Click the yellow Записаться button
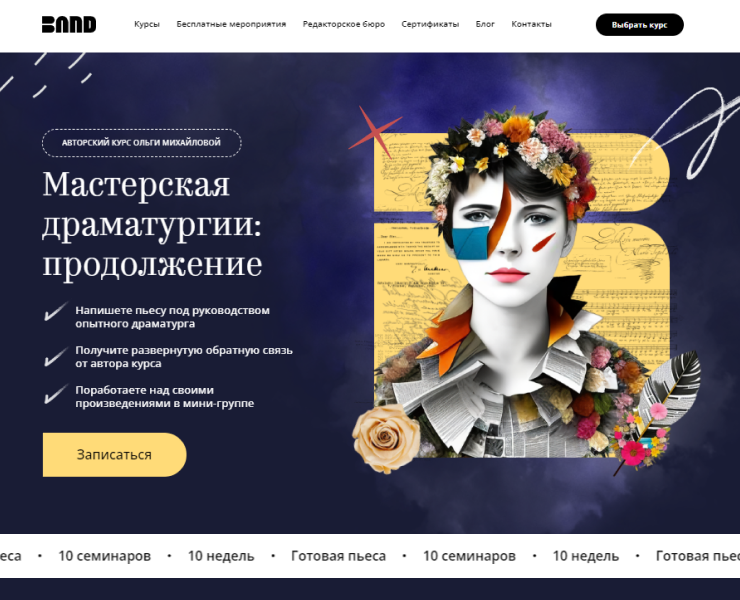The image size is (740, 600). point(115,455)
